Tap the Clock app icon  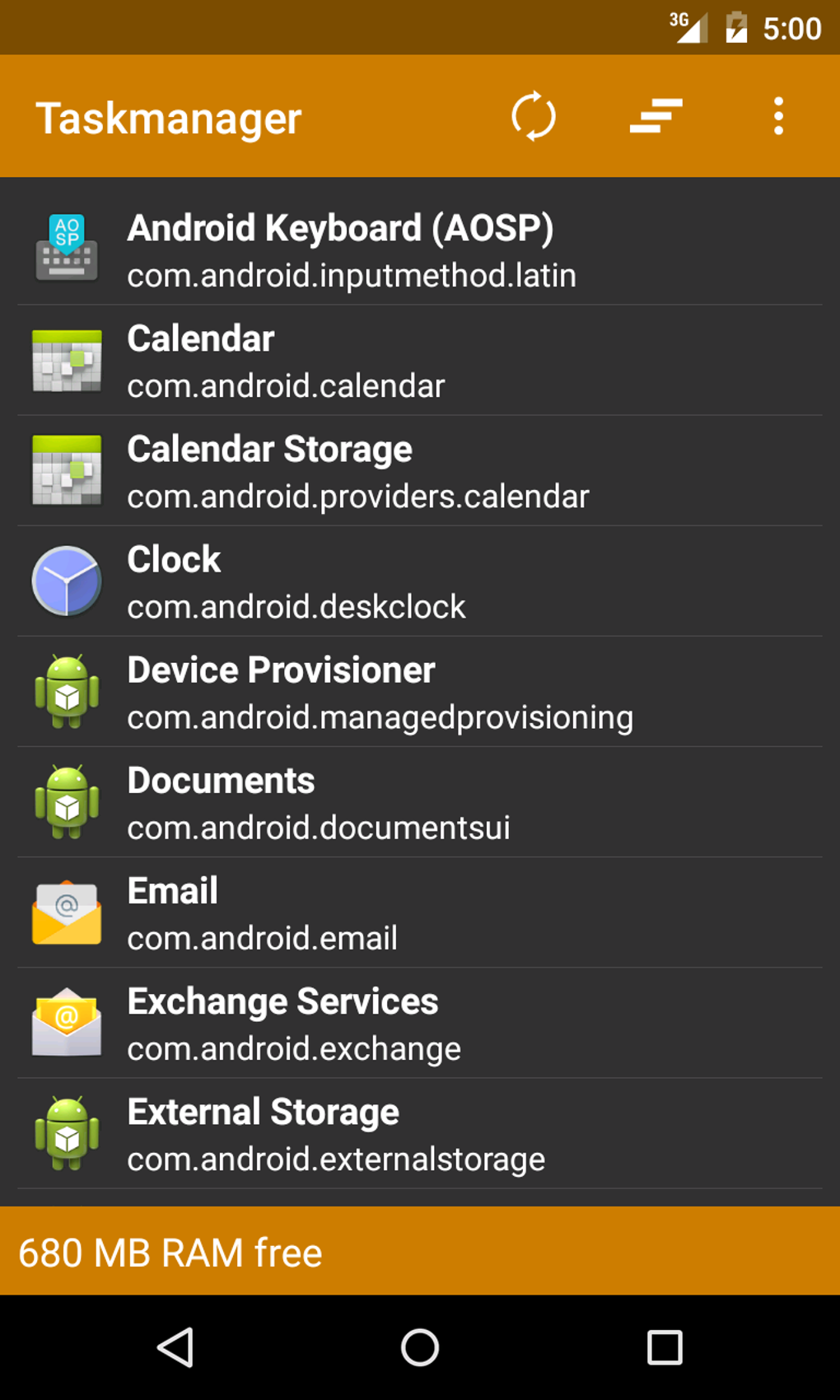(67, 581)
